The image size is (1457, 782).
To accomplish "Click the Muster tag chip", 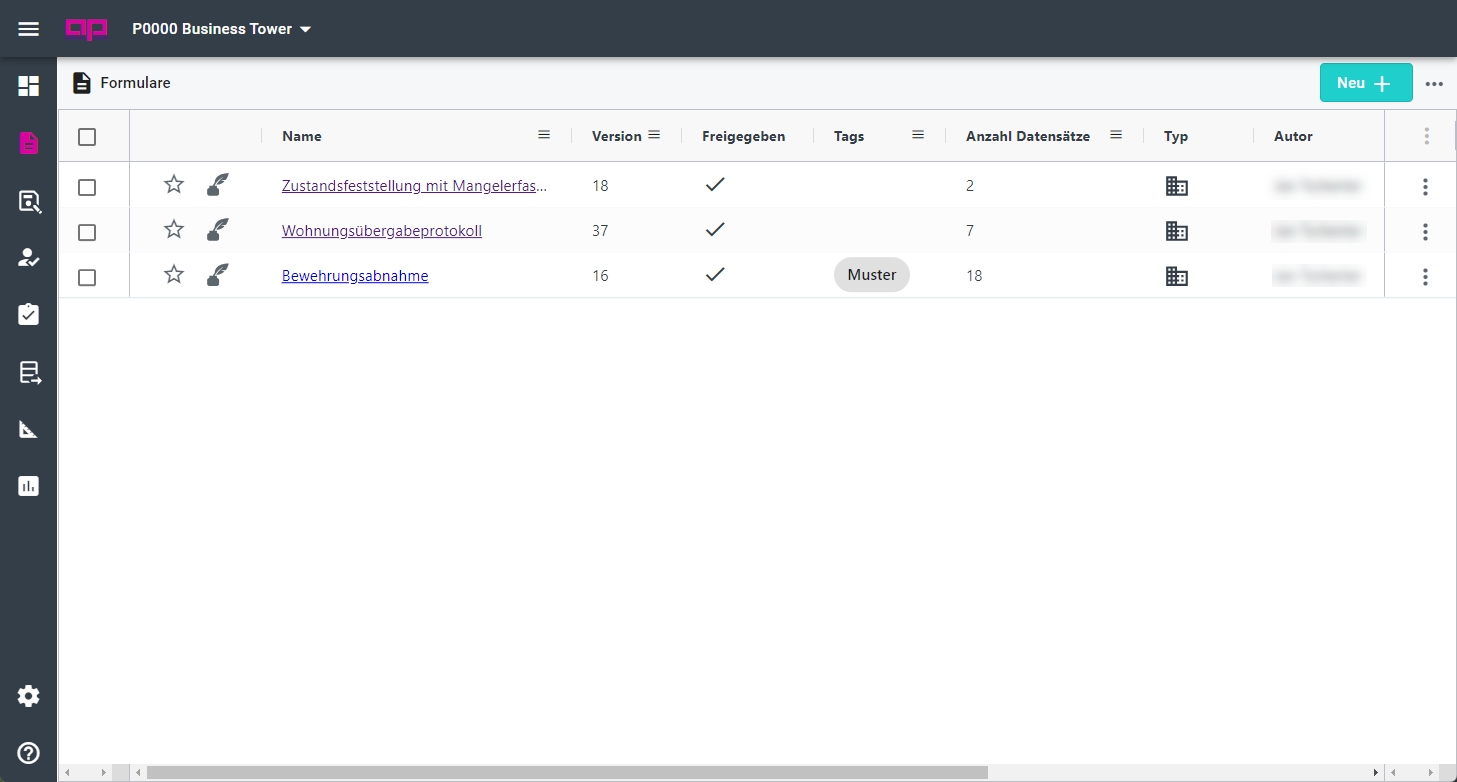I will click(871, 275).
